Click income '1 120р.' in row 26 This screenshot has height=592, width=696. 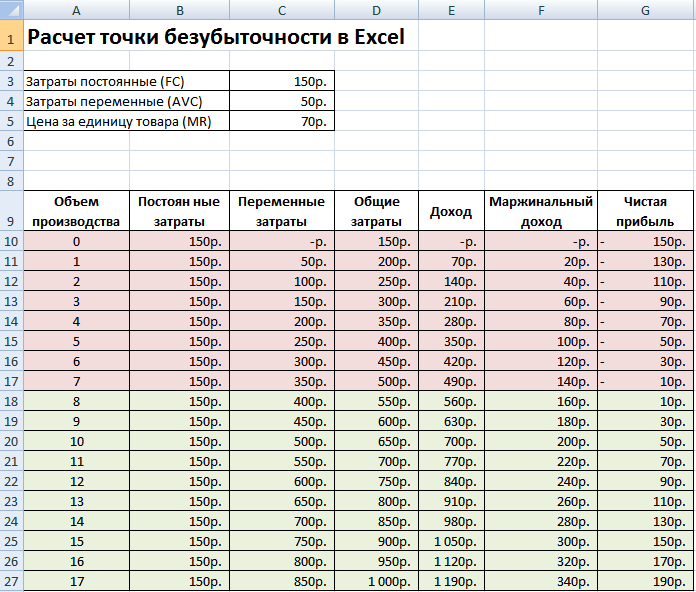click(x=451, y=561)
